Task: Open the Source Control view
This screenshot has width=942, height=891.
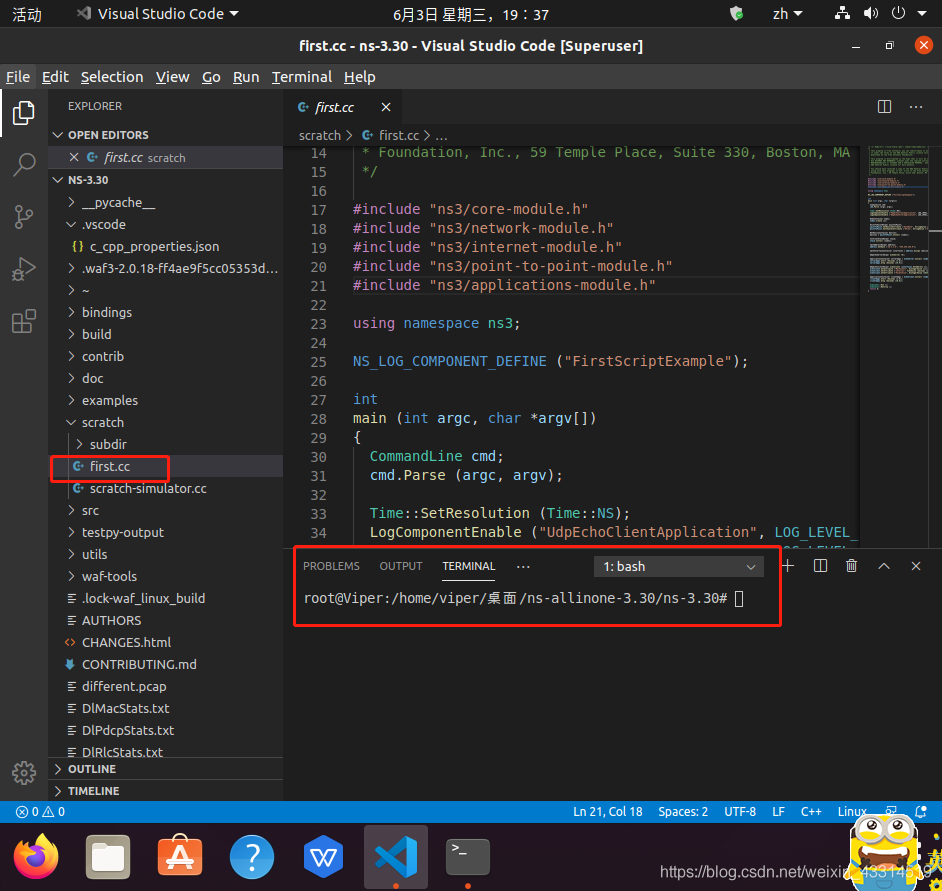Action: click(24, 216)
